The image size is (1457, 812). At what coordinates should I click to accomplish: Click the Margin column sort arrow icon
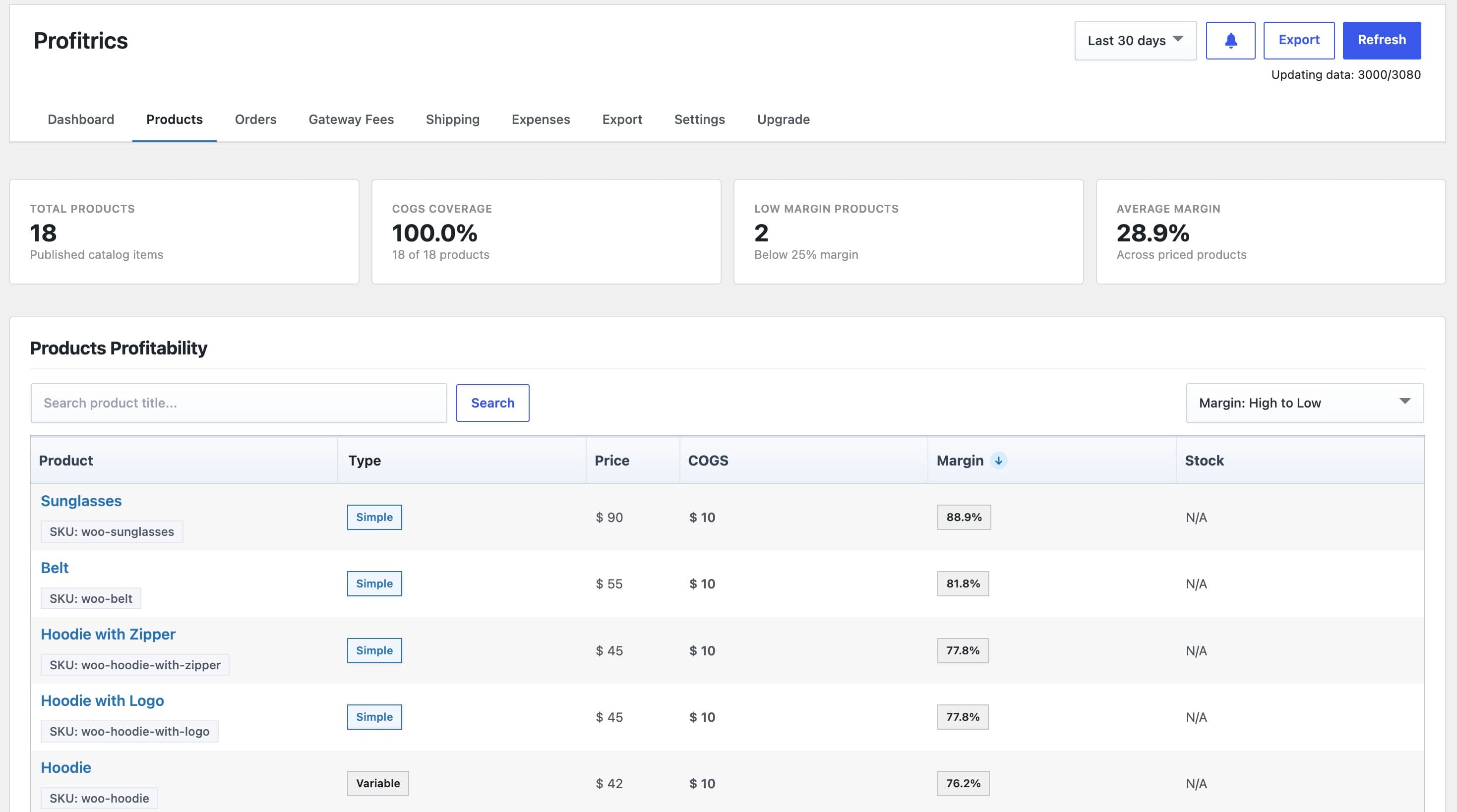(x=999, y=461)
